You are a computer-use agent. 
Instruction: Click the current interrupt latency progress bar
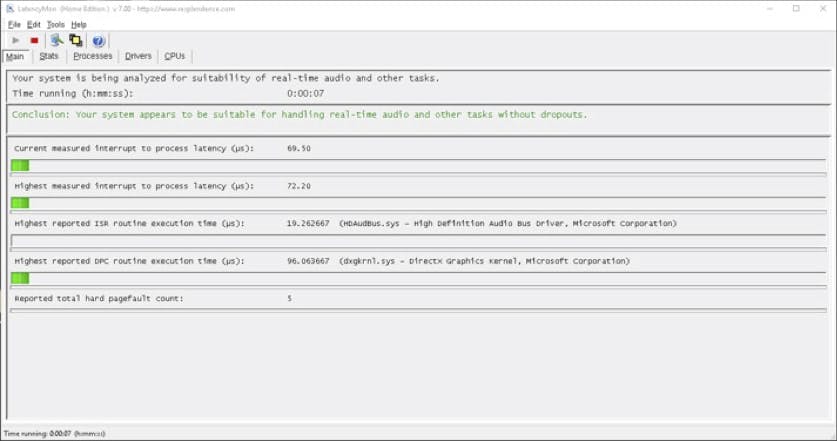(418, 165)
